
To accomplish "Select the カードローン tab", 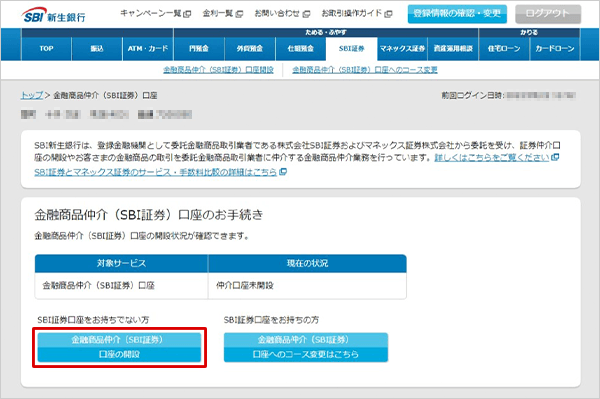I will (555, 49).
